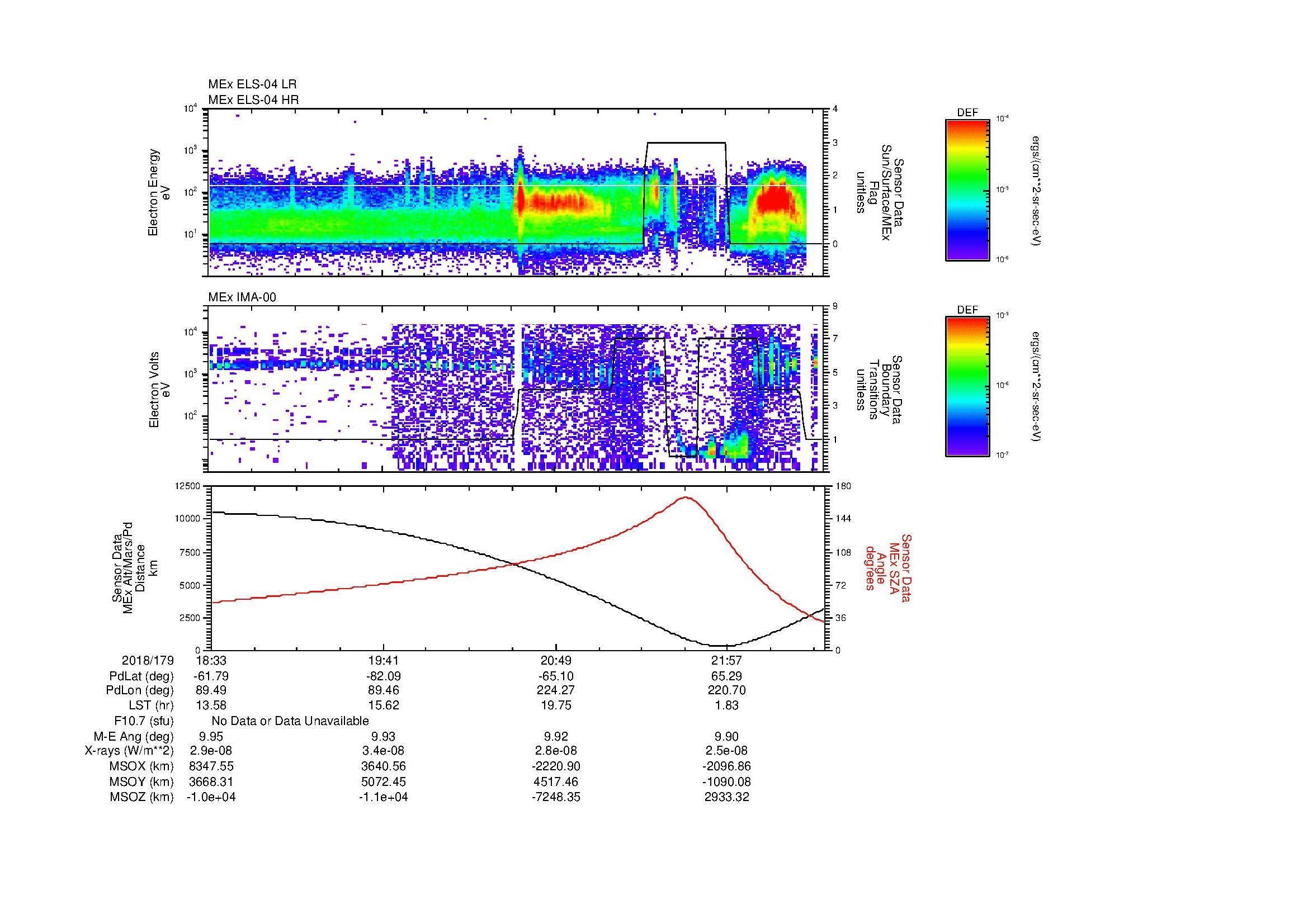Click the PdLon value "224.27"

coord(555,690)
